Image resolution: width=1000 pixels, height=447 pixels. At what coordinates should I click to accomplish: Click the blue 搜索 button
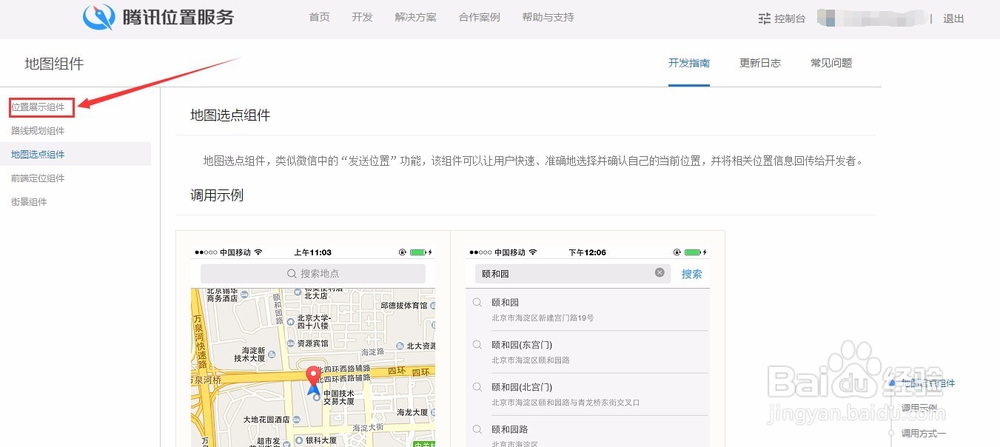pyautogui.click(x=692, y=274)
